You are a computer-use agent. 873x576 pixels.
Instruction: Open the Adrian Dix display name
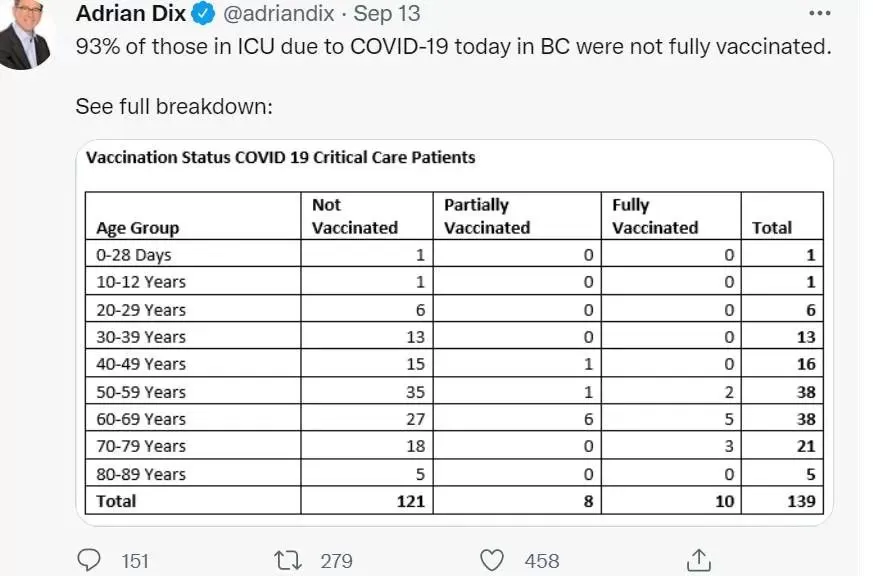pyautogui.click(x=130, y=13)
